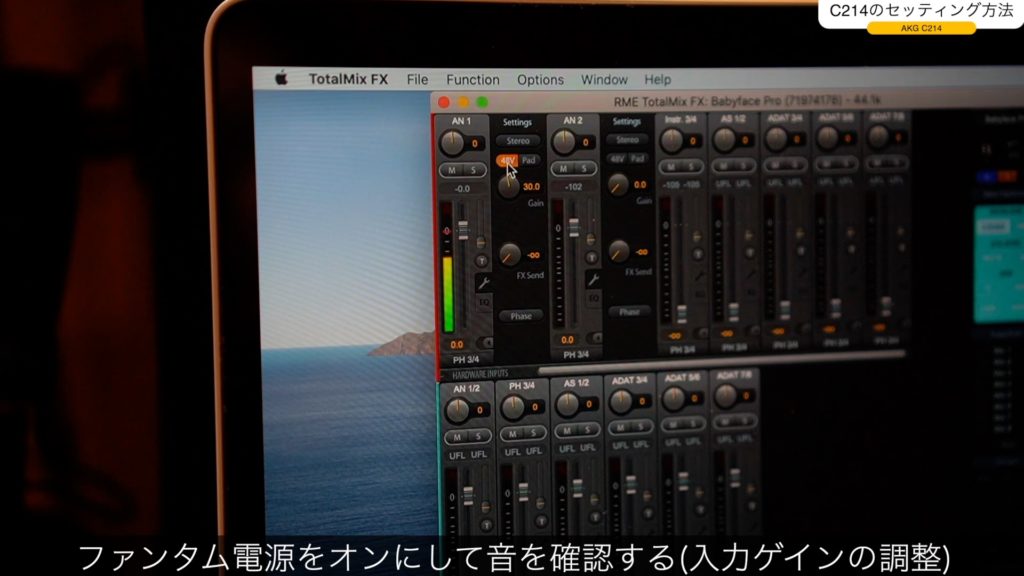Open the Window menu
The height and width of the screenshot is (576, 1024).
604,80
